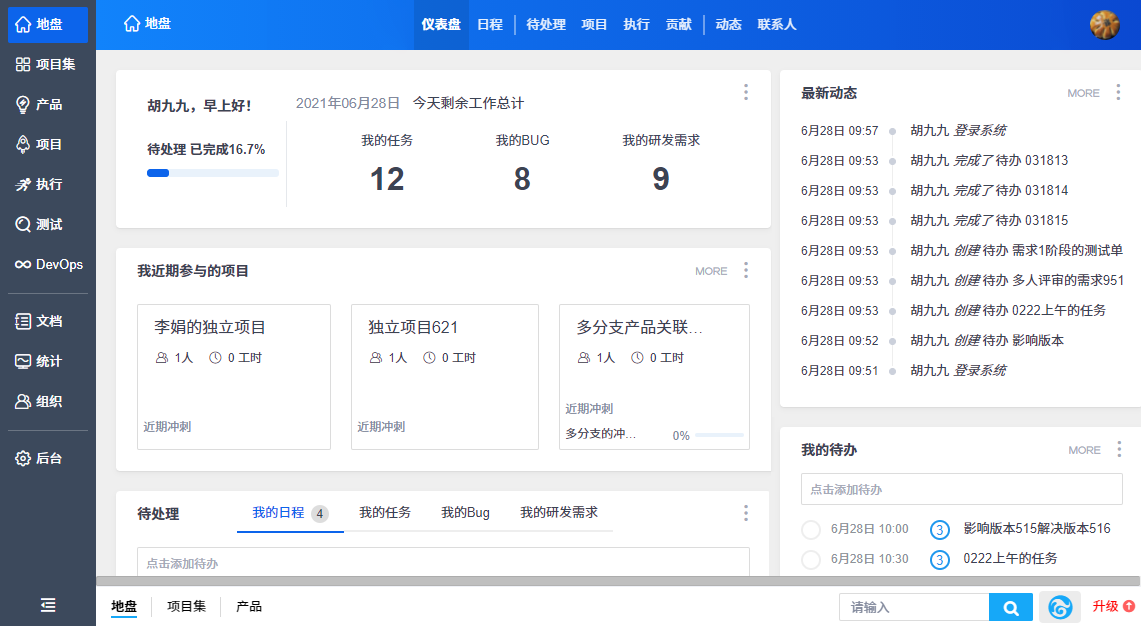This screenshot has height=626, width=1141.
Task: Click the 请输入 search field
Action: (x=914, y=607)
